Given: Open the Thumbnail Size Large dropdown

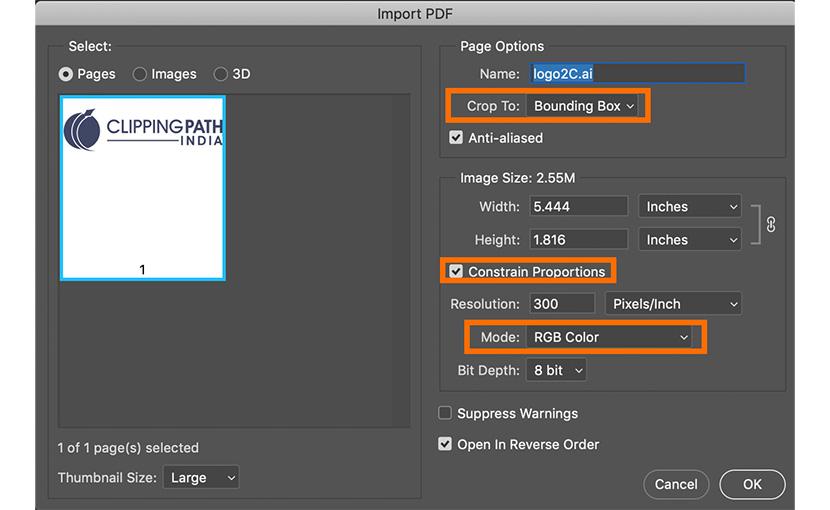Looking at the screenshot, I should [201, 477].
